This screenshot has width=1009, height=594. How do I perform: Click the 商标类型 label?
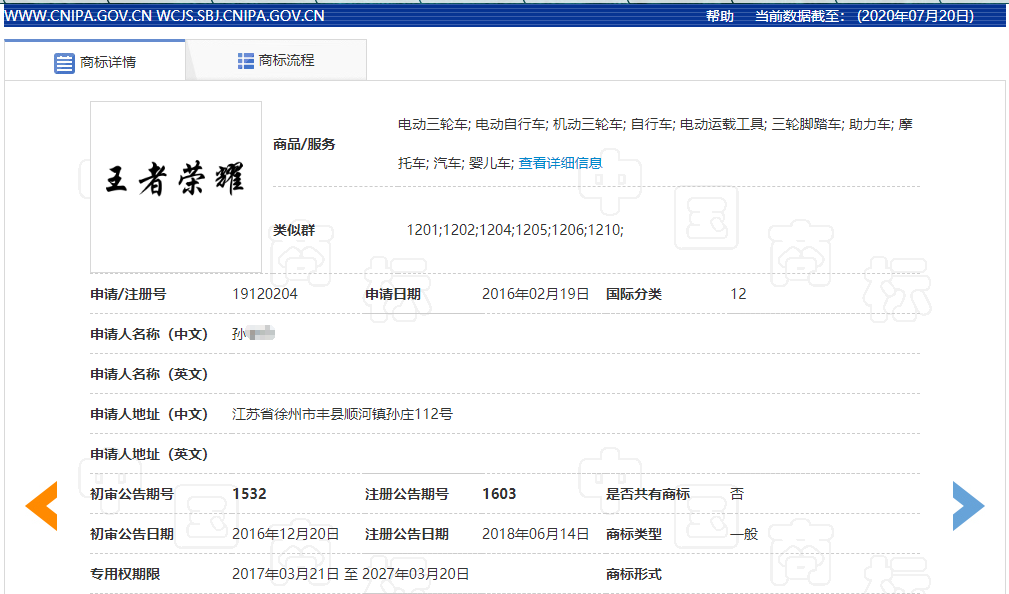tap(634, 534)
